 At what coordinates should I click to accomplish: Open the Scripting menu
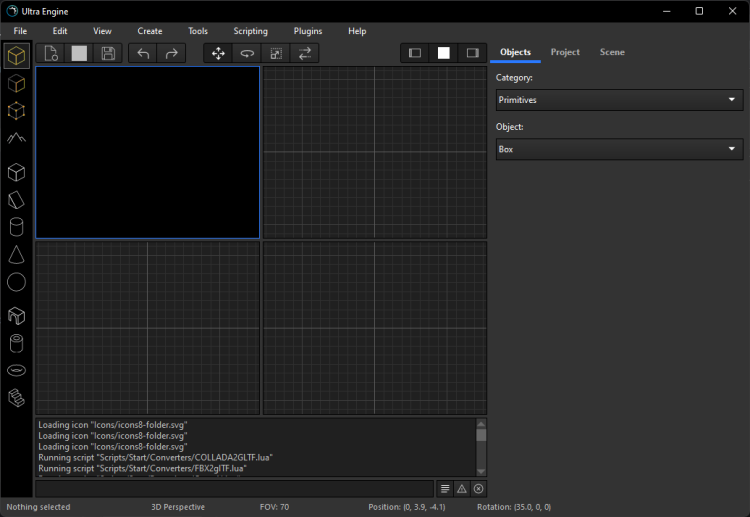point(250,31)
